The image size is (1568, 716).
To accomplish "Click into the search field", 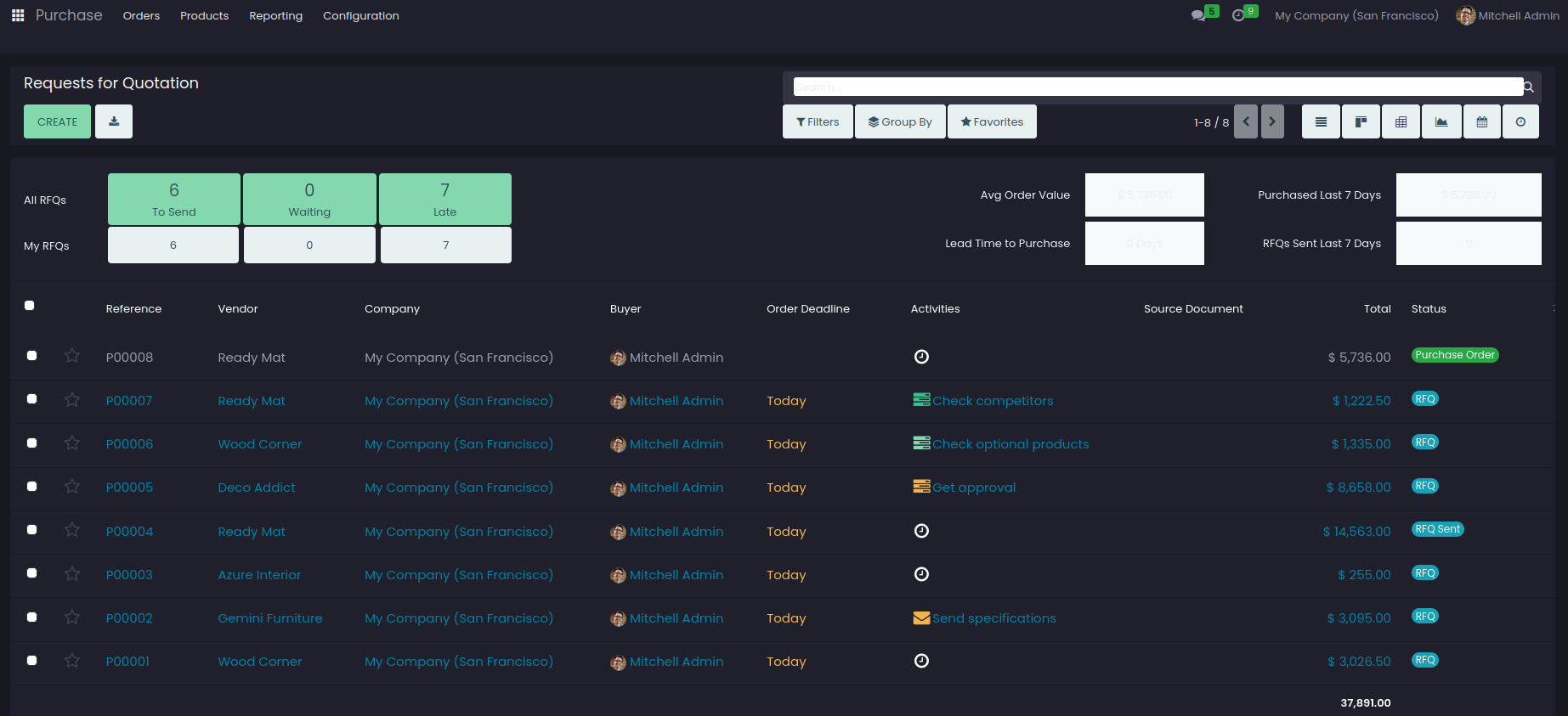I will 1158,87.
